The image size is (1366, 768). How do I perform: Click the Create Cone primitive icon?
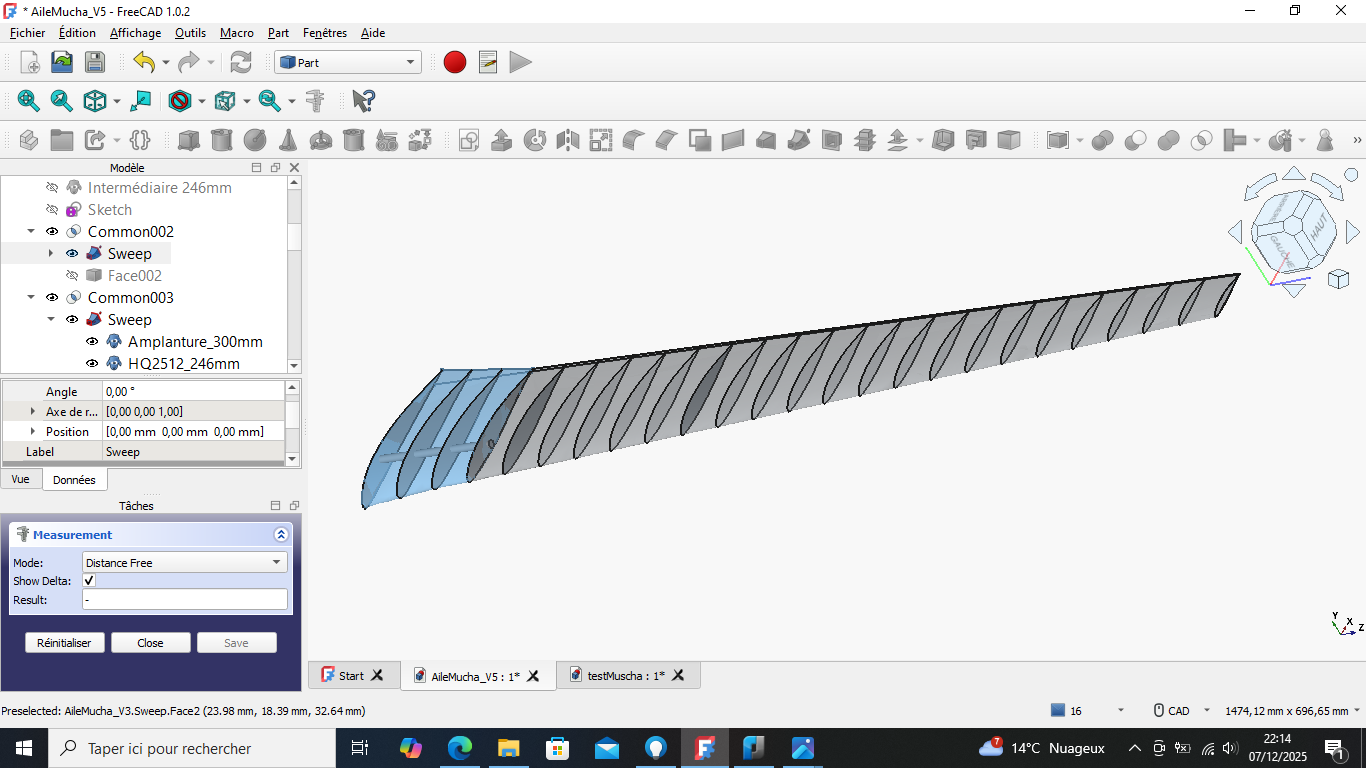click(288, 140)
